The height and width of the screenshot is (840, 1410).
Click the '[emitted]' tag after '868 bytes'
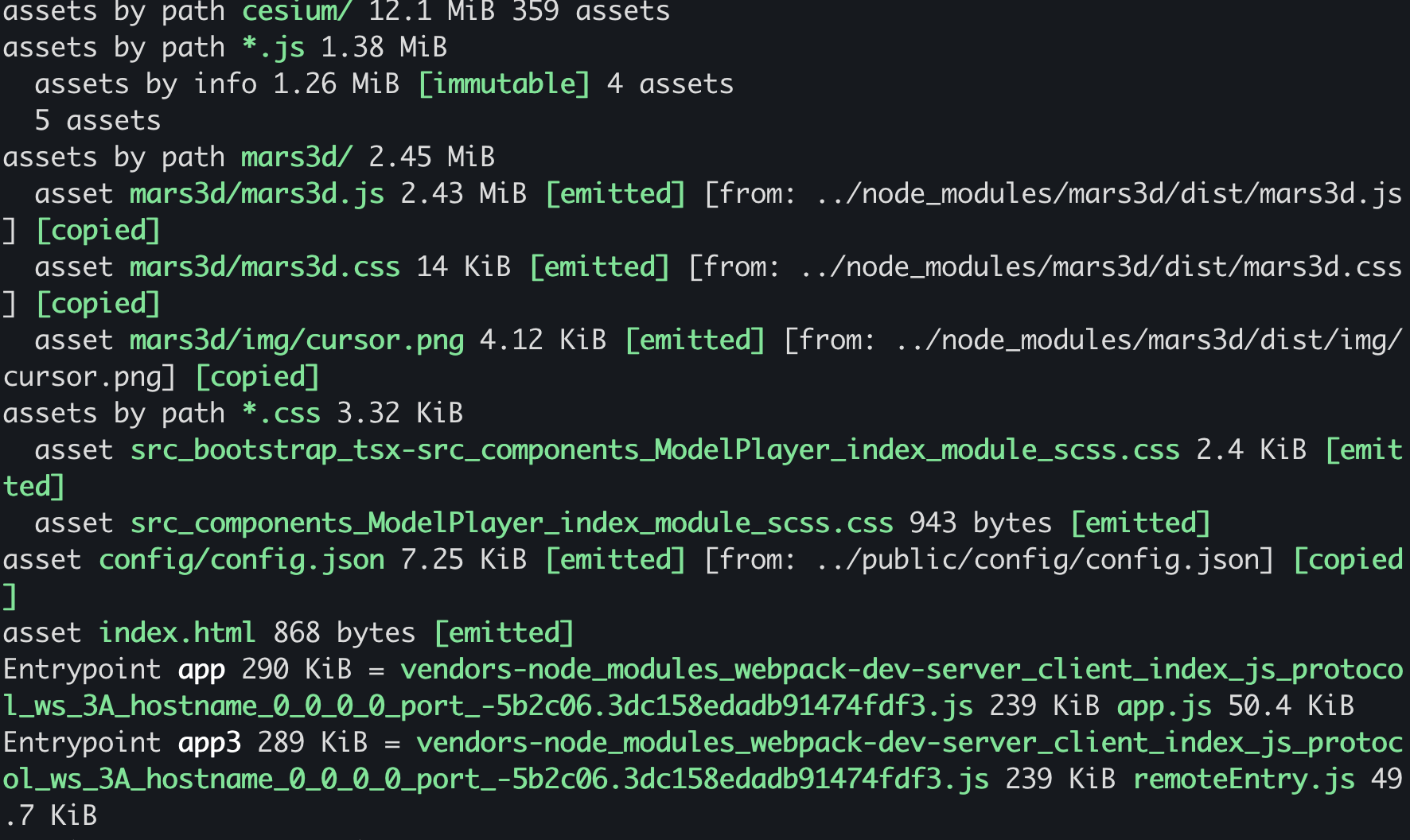coord(504,633)
